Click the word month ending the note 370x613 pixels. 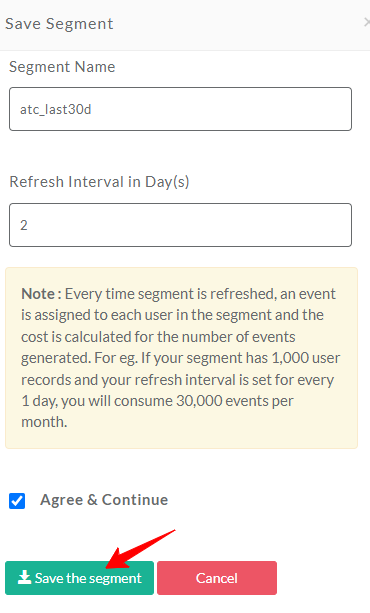click(x=44, y=422)
